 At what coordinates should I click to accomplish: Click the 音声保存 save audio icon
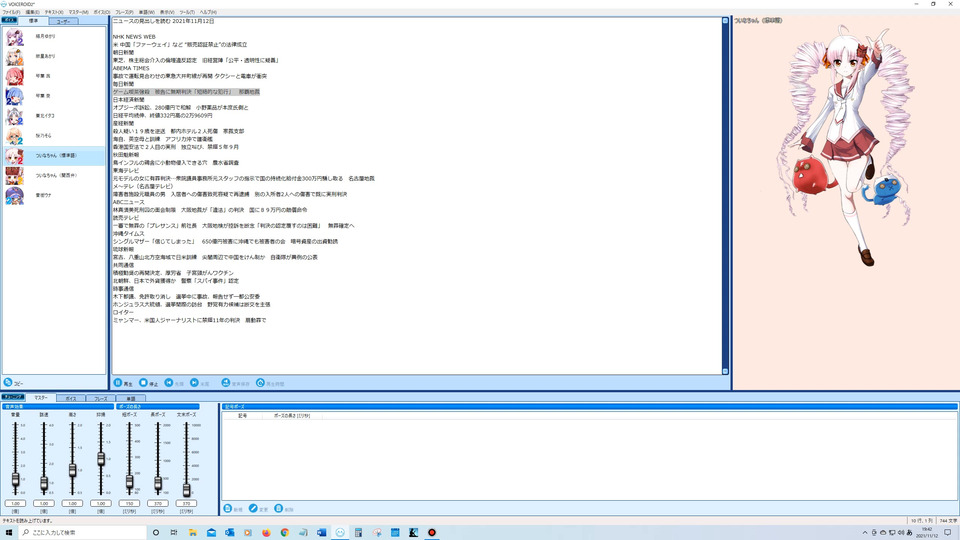[225, 383]
